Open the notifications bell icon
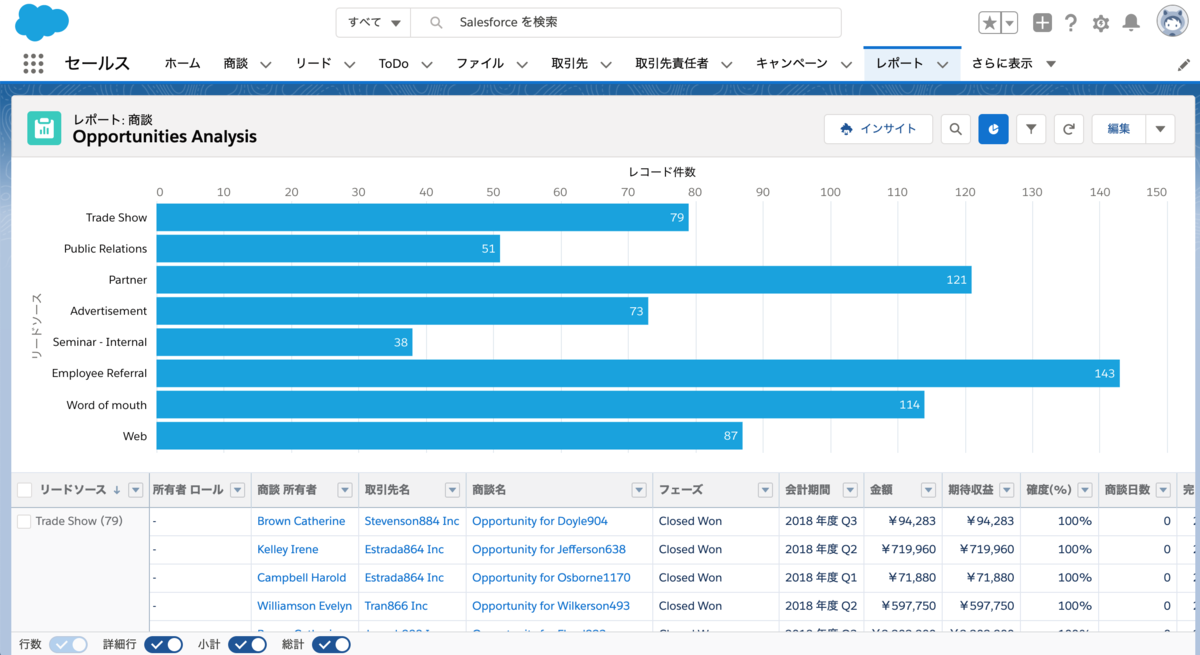This screenshot has width=1200, height=655. (x=1131, y=22)
